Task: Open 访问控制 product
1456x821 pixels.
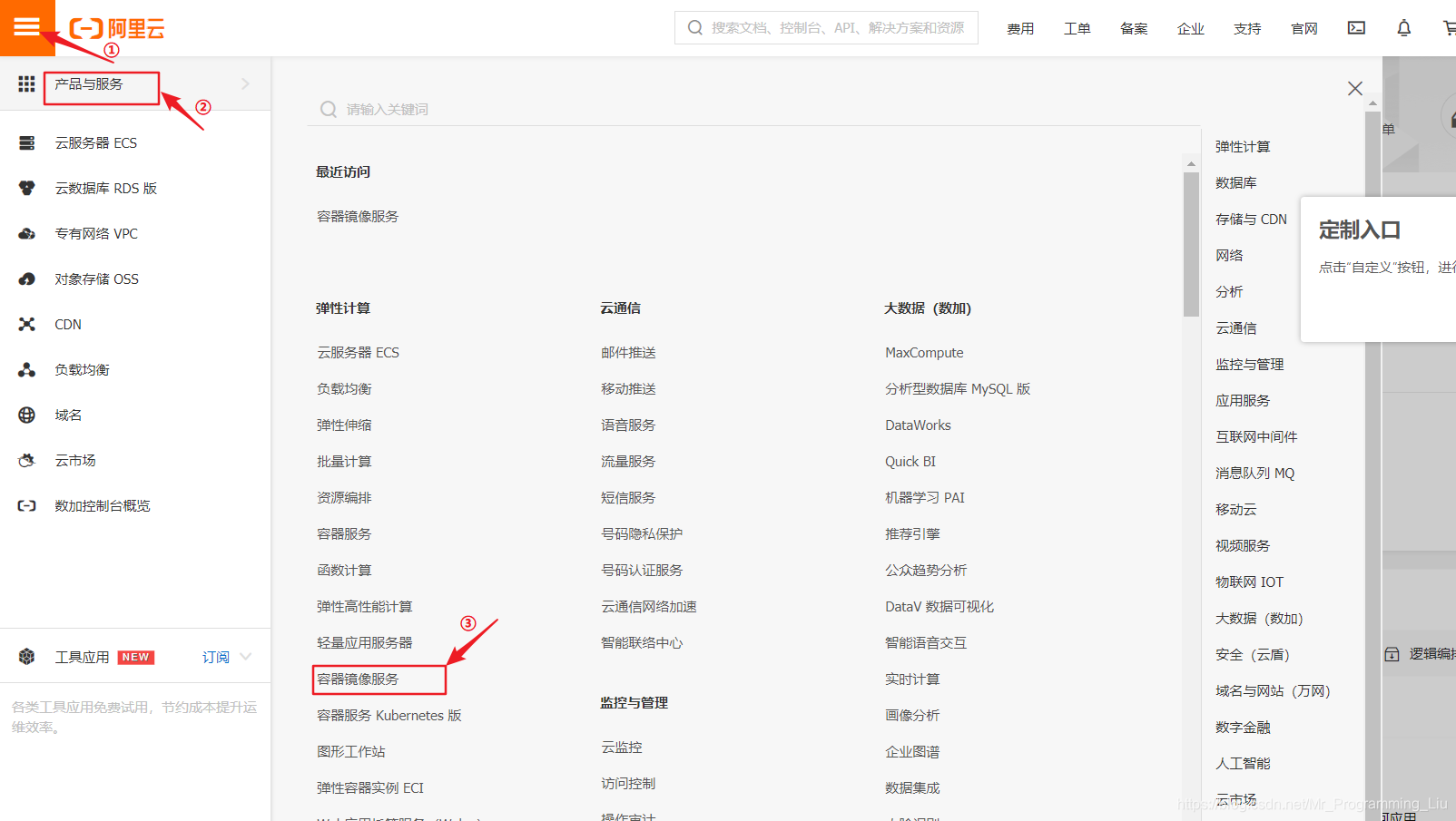Action: click(628, 784)
